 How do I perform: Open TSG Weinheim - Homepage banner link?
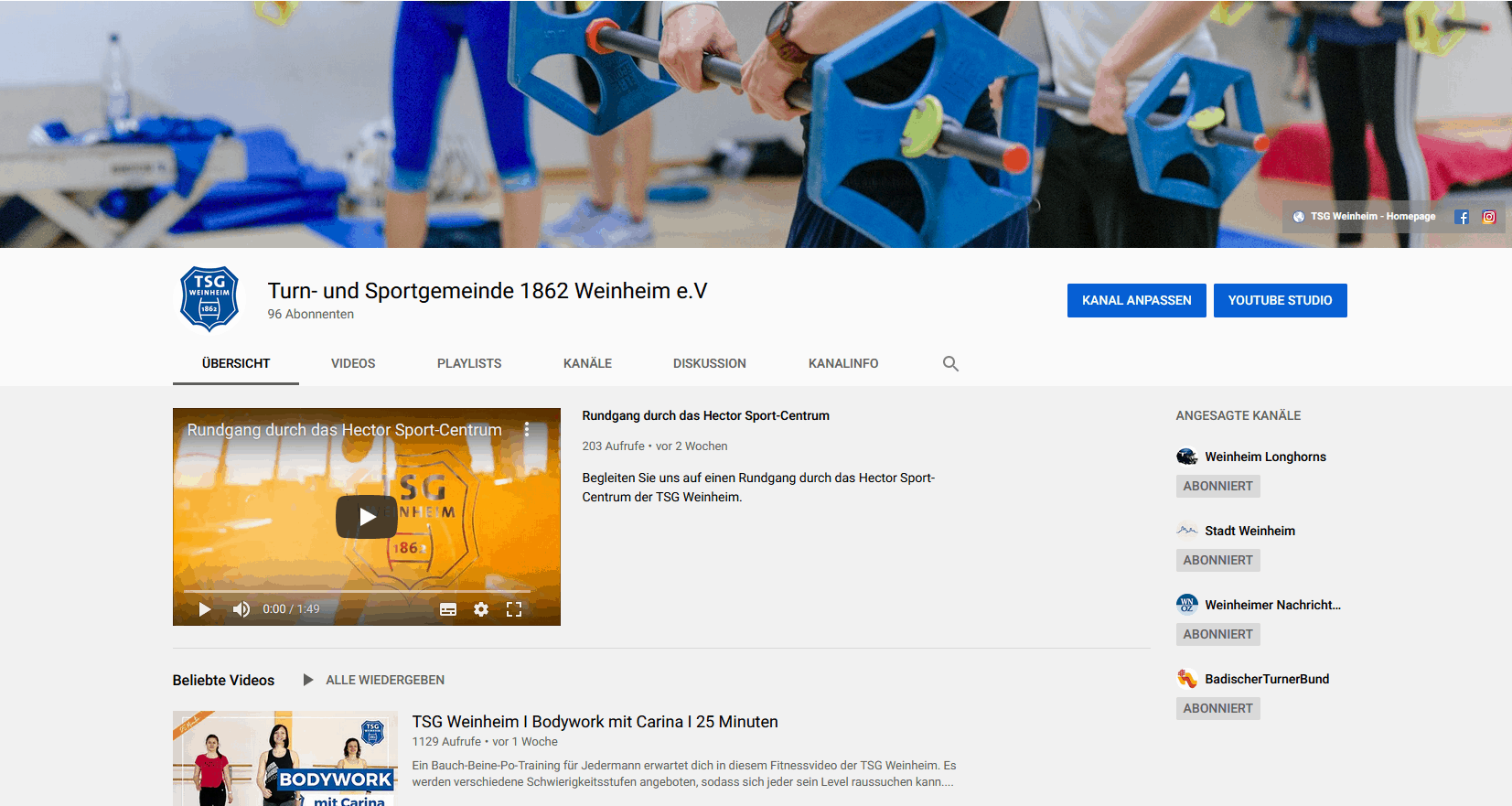pos(1364,217)
